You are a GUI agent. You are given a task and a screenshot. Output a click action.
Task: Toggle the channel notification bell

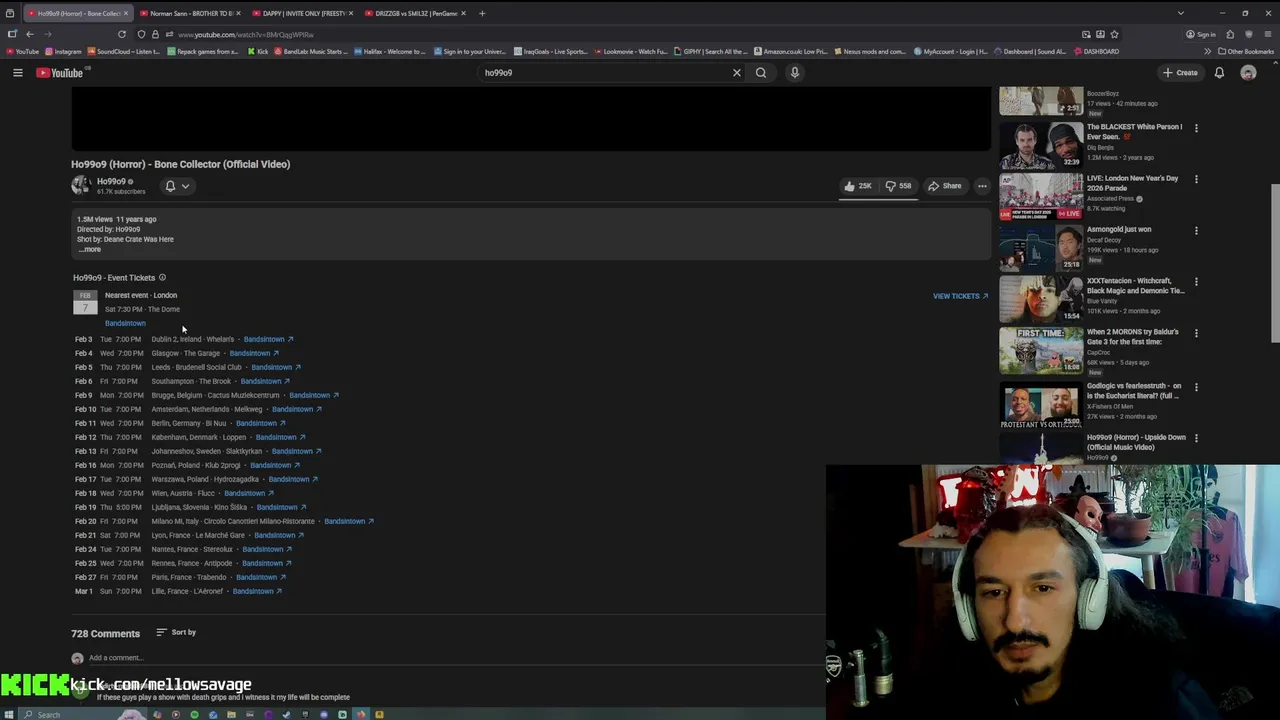point(170,186)
